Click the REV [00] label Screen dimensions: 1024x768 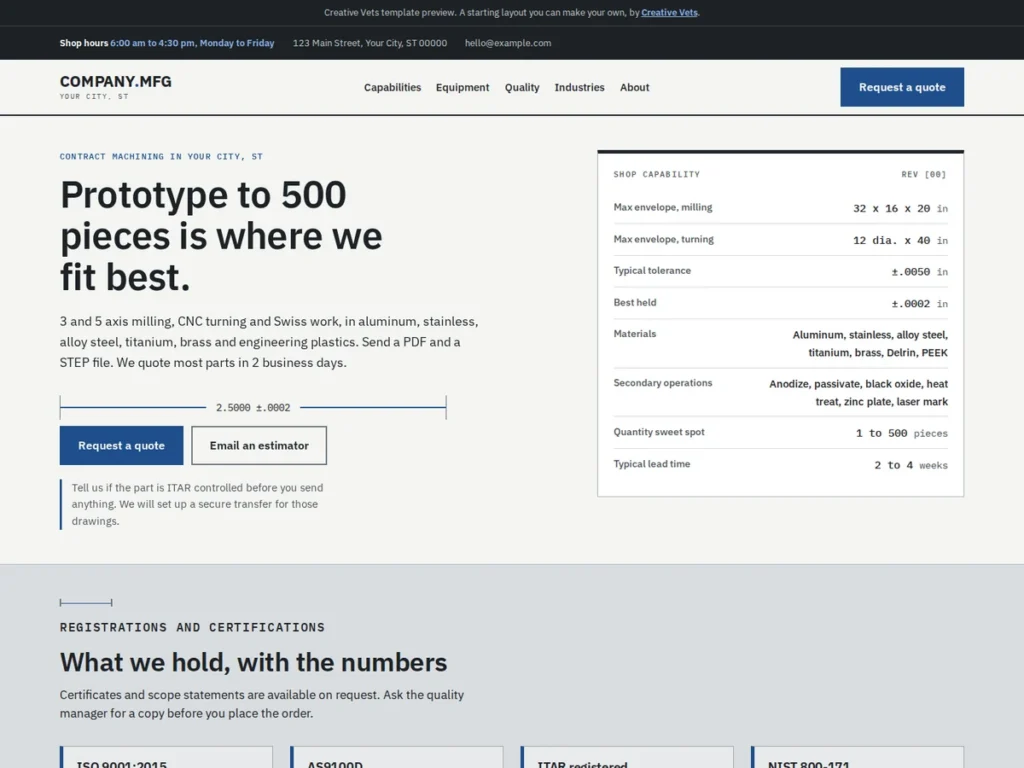(923, 174)
